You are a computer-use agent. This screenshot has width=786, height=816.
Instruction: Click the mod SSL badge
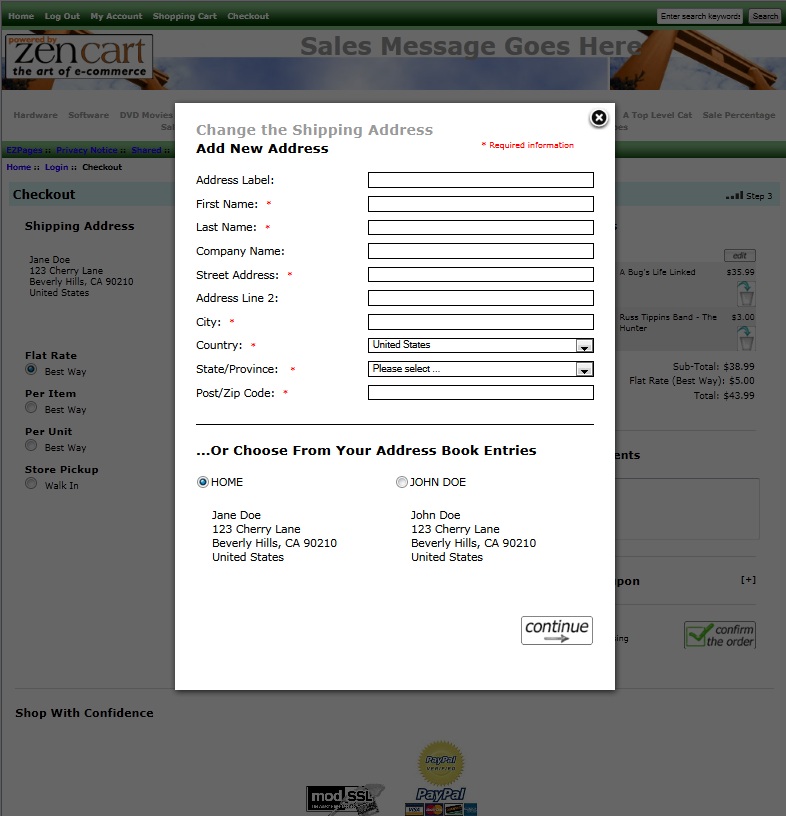(345, 799)
